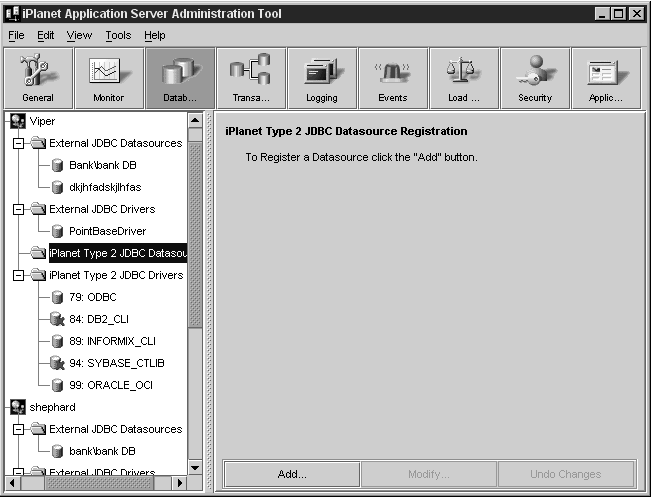Collapse the iPlanet Type 2 JDBC Drivers node
The height and width of the screenshot is (497, 651).
(18, 275)
